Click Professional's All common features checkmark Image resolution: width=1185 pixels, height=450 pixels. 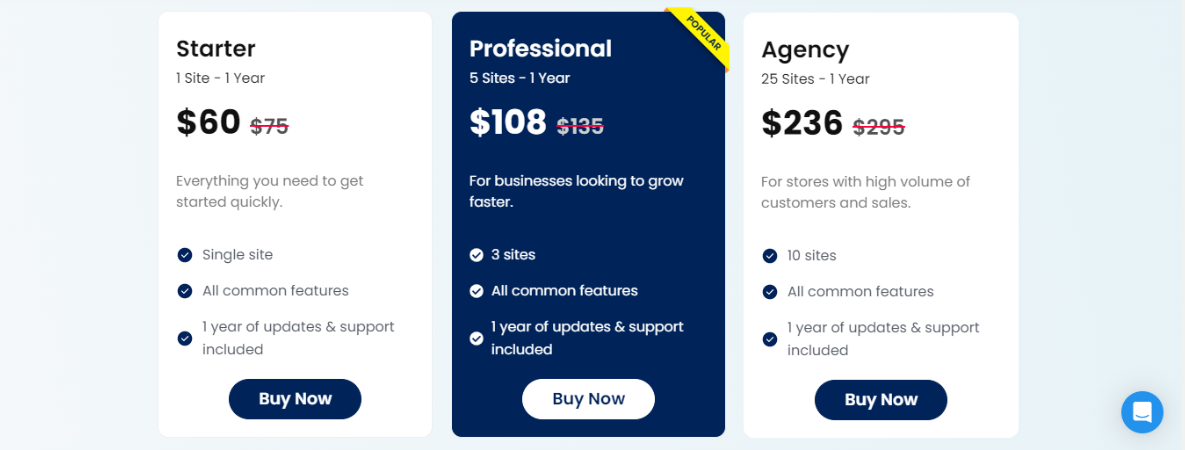pyautogui.click(x=477, y=291)
